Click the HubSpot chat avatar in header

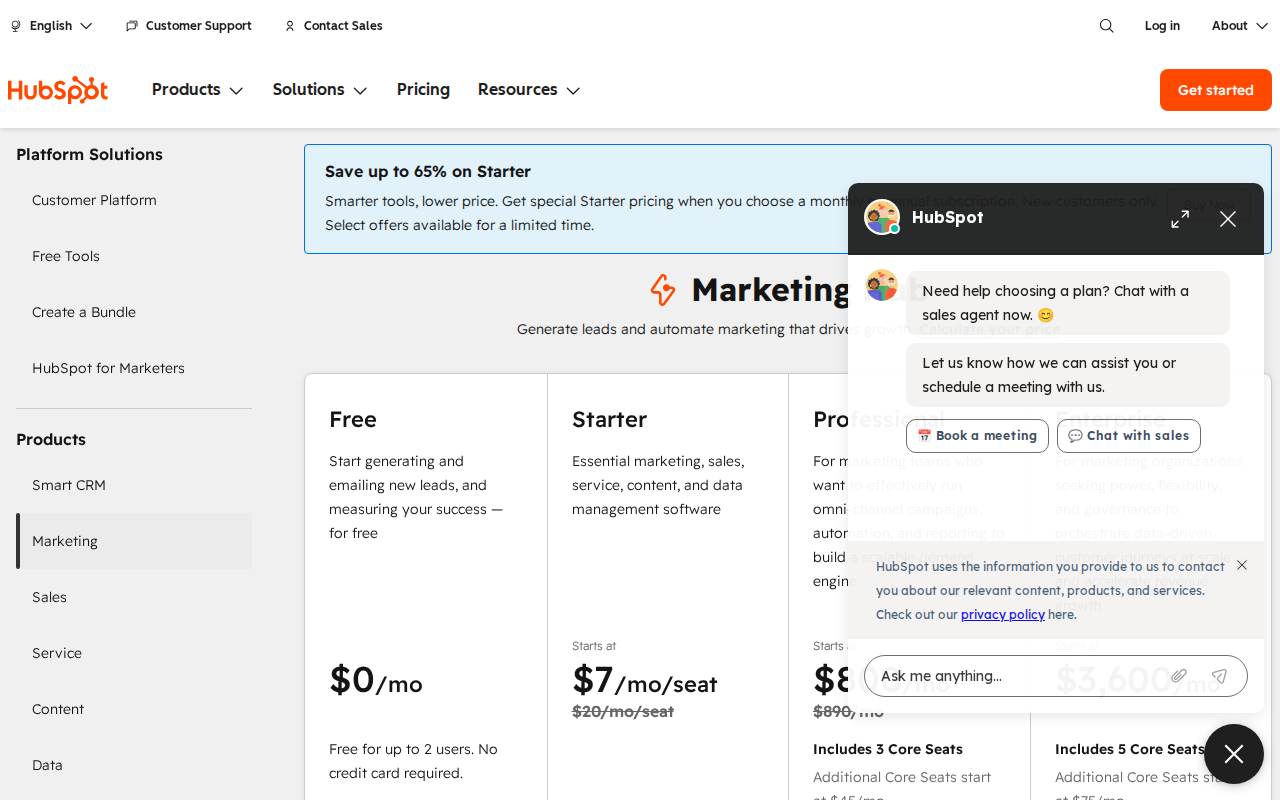[x=882, y=218]
